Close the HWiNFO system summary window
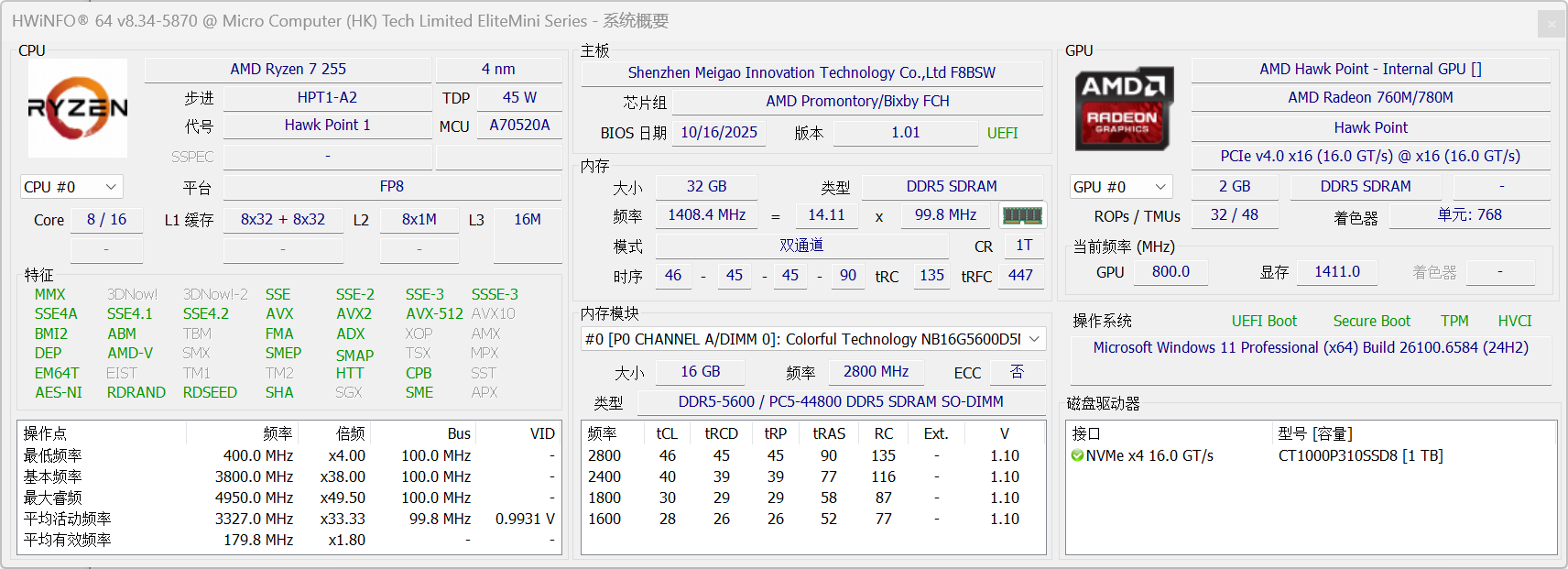Viewport: 1568px width, 569px height. pyautogui.click(x=1551, y=24)
